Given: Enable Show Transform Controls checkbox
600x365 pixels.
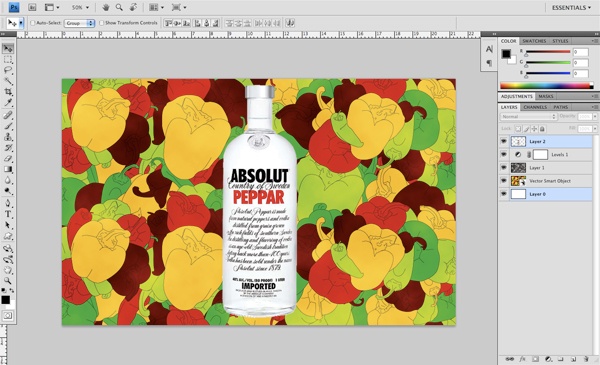Looking at the screenshot, I should (101, 23).
